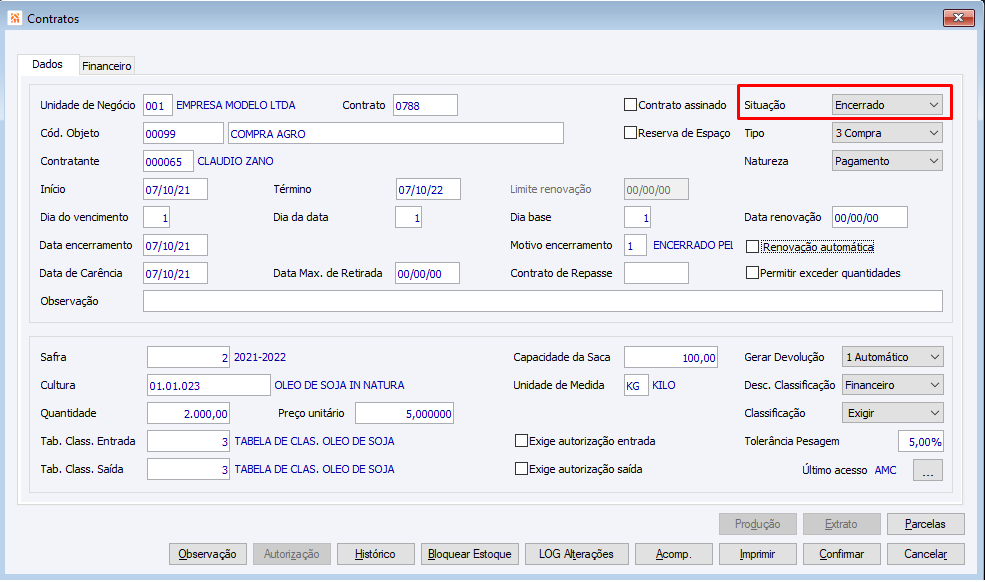
Task: Click the Cultura code field 01.01.023
Action: (x=209, y=385)
